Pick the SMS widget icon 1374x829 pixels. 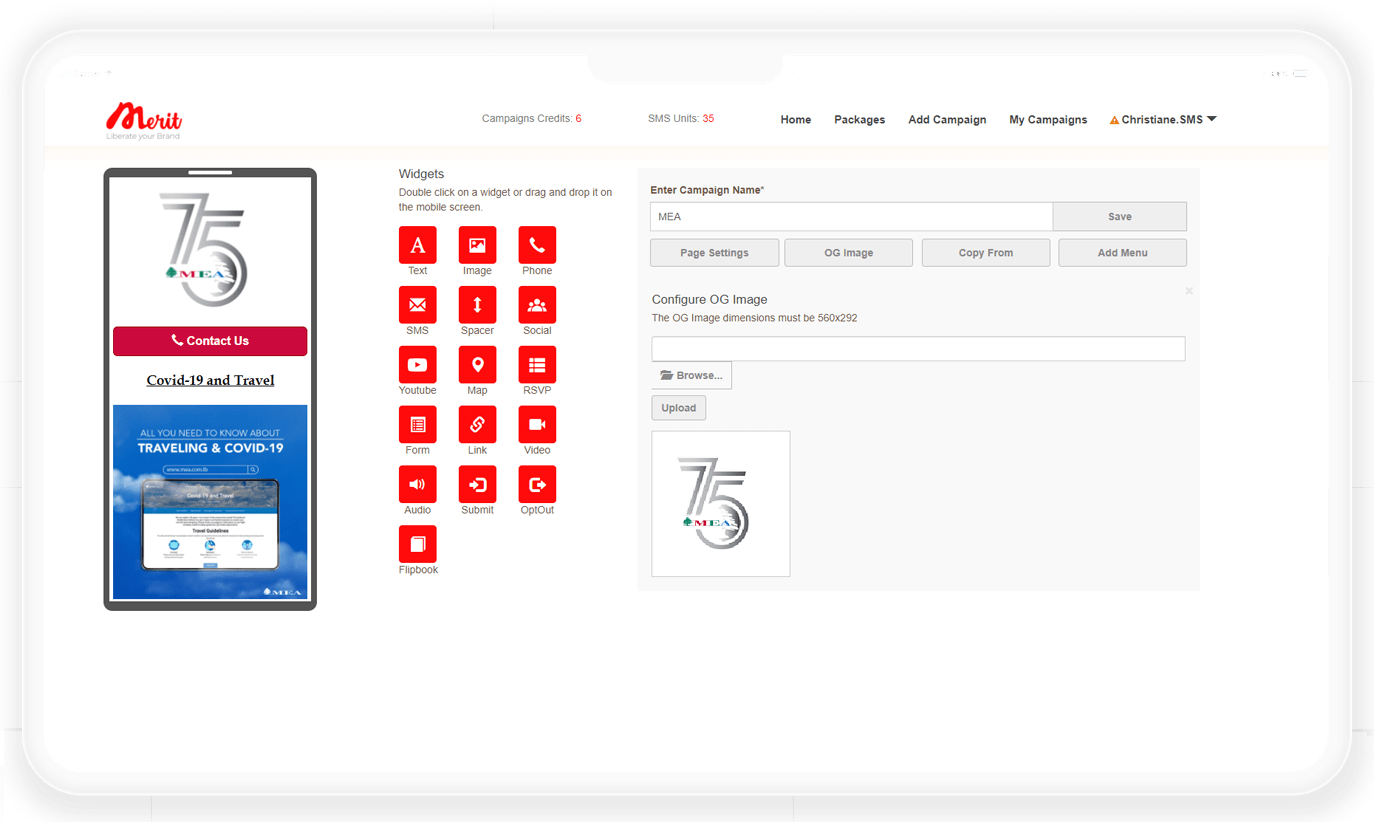417,305
